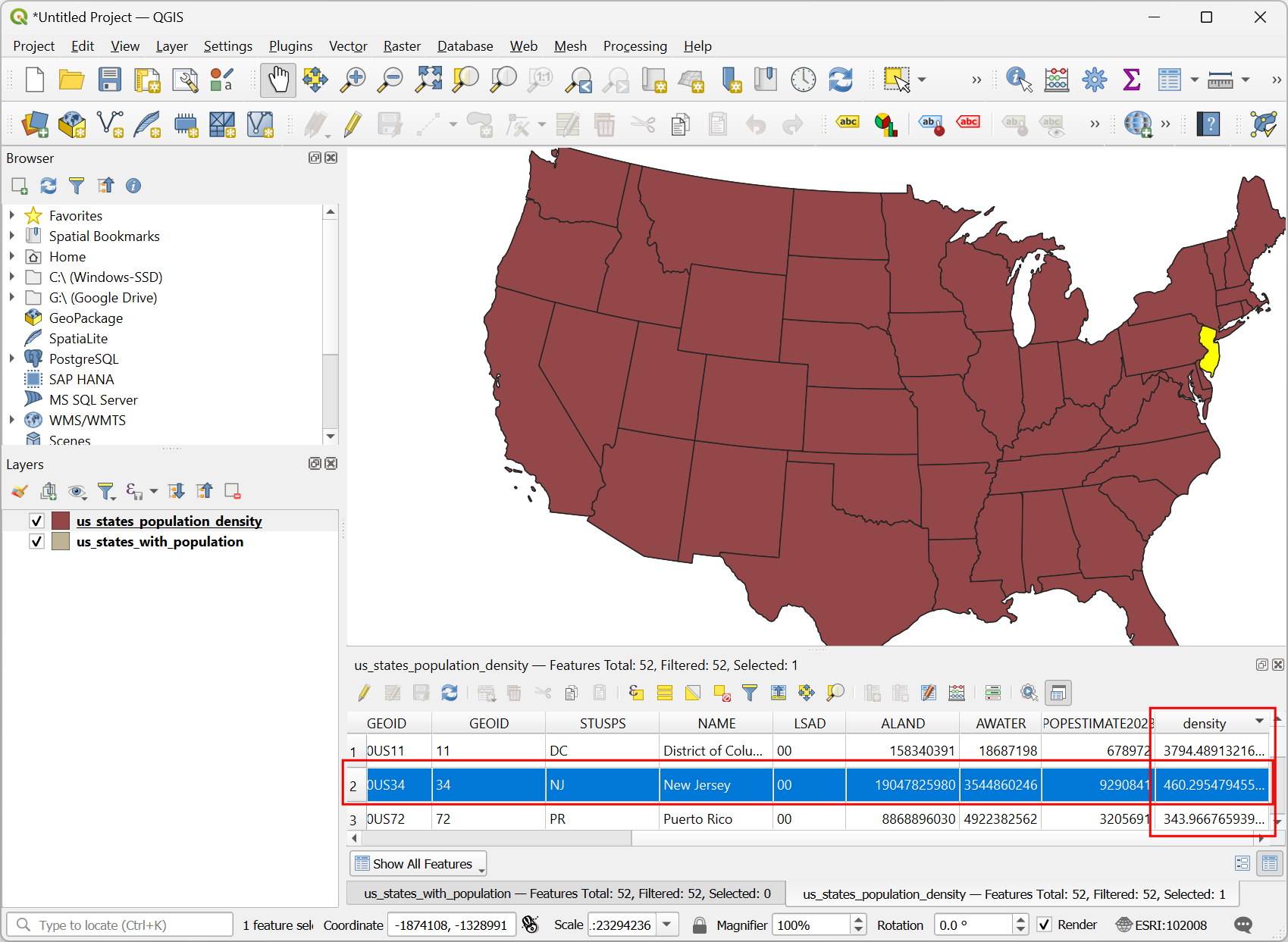
Task: Switch to us_states_with_population attribute table tab
Action: pyautogui.click(x=566, y=893)
